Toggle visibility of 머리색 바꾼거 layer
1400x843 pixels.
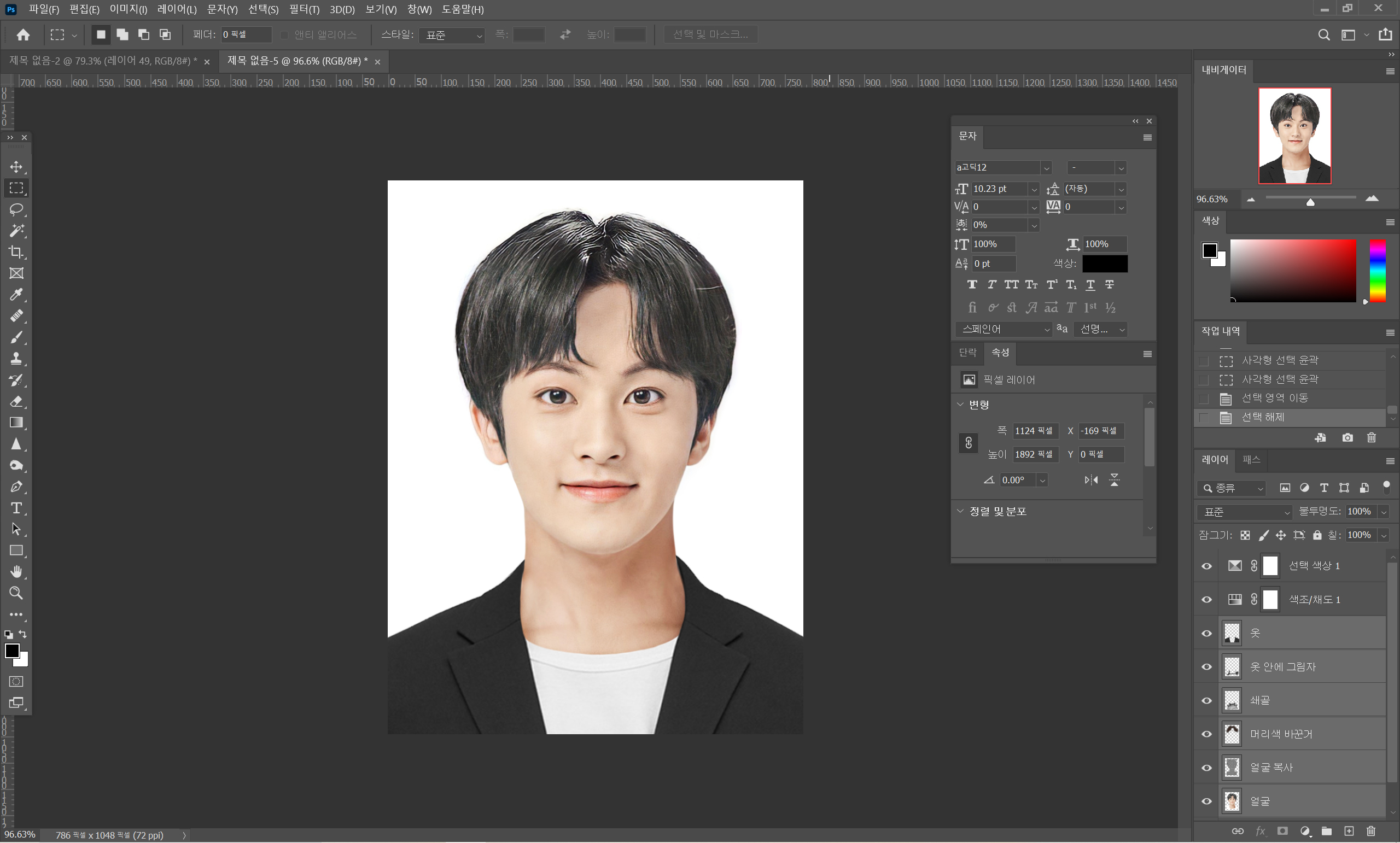point(1206,734)
